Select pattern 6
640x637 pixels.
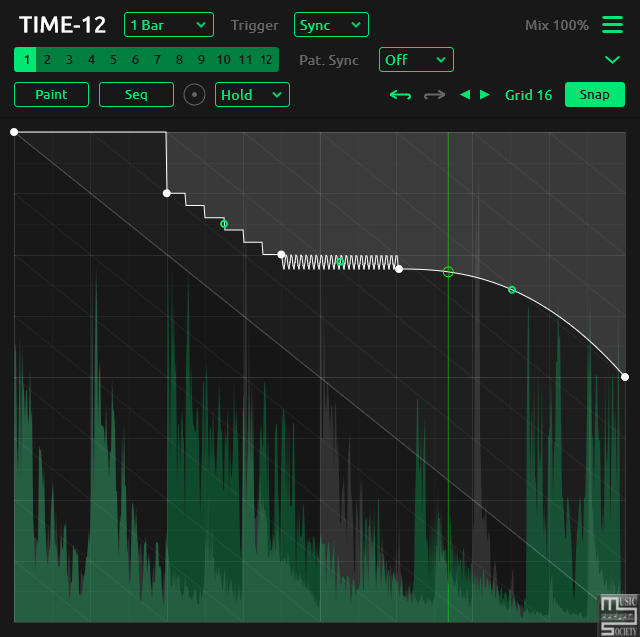[136, 60]
